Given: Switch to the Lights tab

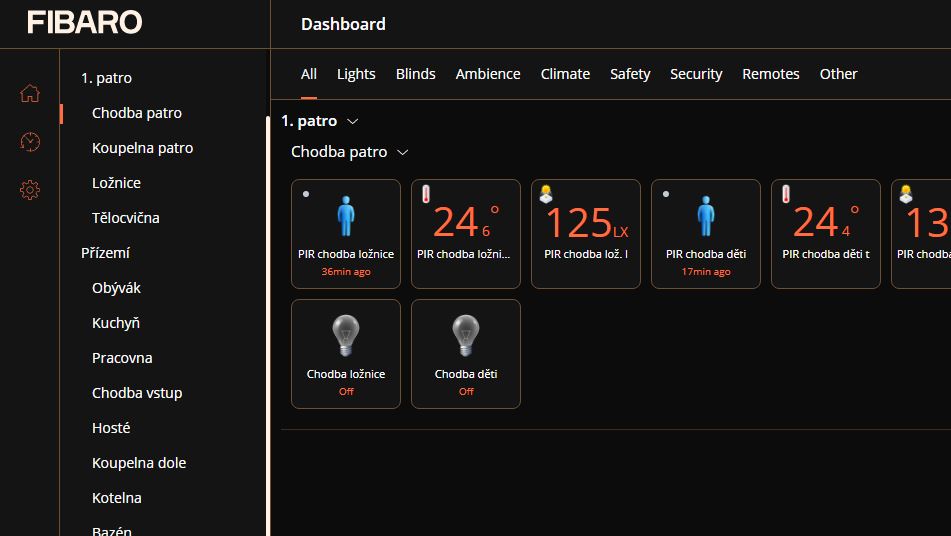Looking at the screenshot, I should point(356,74).
